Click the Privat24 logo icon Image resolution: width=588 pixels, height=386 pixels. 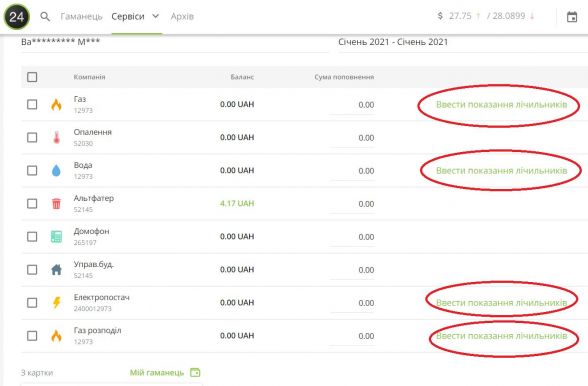point(16,17)
